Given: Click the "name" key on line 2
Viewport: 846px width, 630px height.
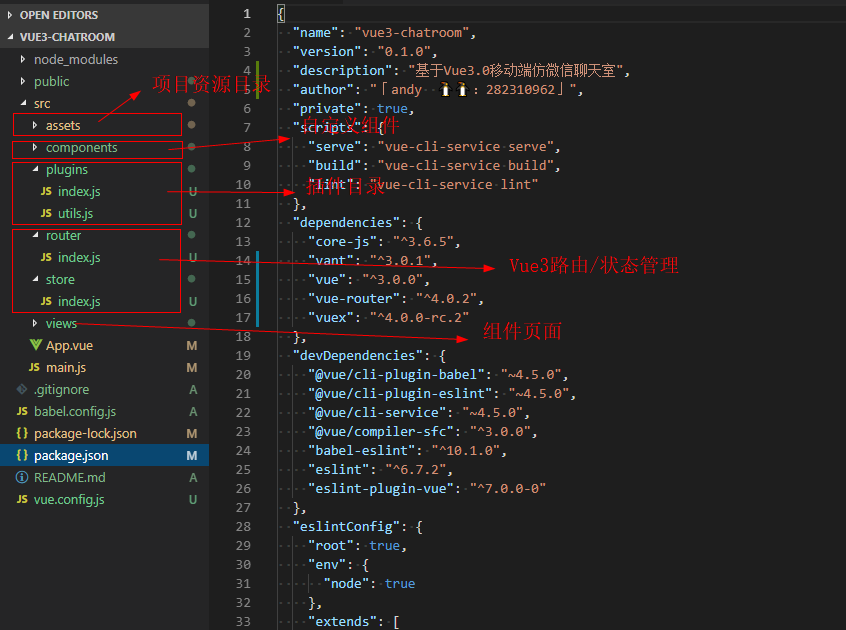Looking at the screenshot, I should coord(315,32).
